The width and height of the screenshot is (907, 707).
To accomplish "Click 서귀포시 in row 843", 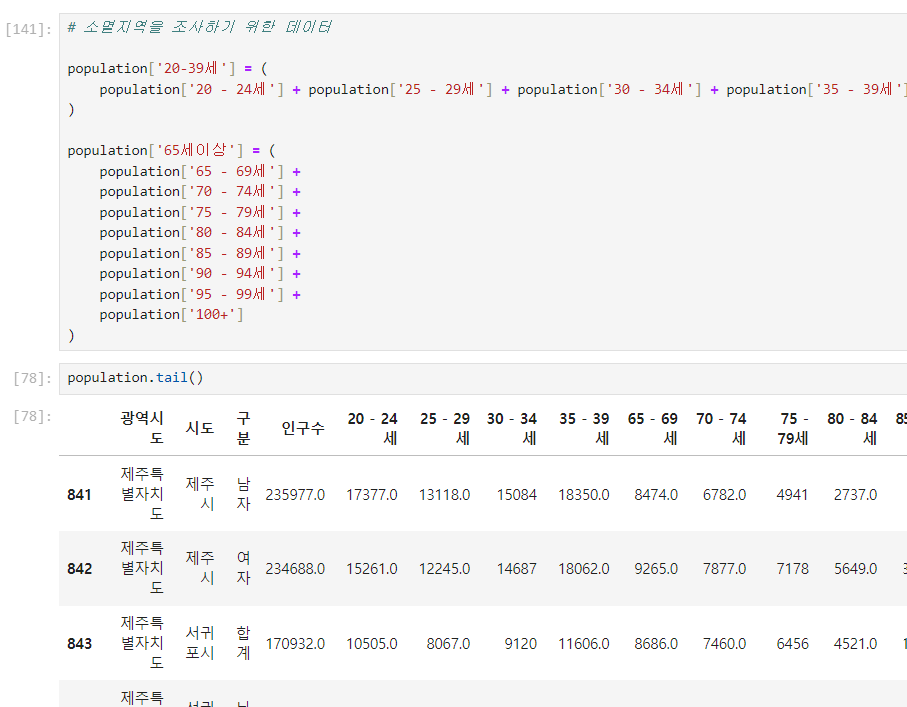I will click(x=200, y=642).
